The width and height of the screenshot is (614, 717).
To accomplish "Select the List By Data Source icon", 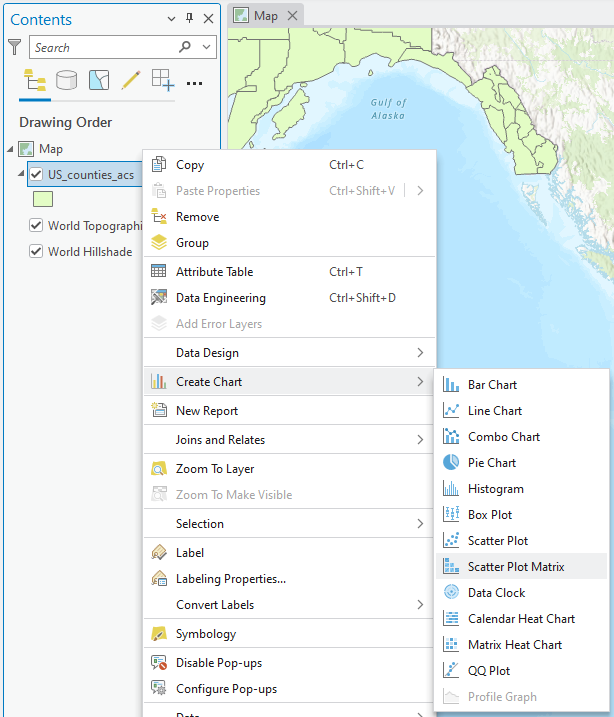I will click(x=67, y=80).
